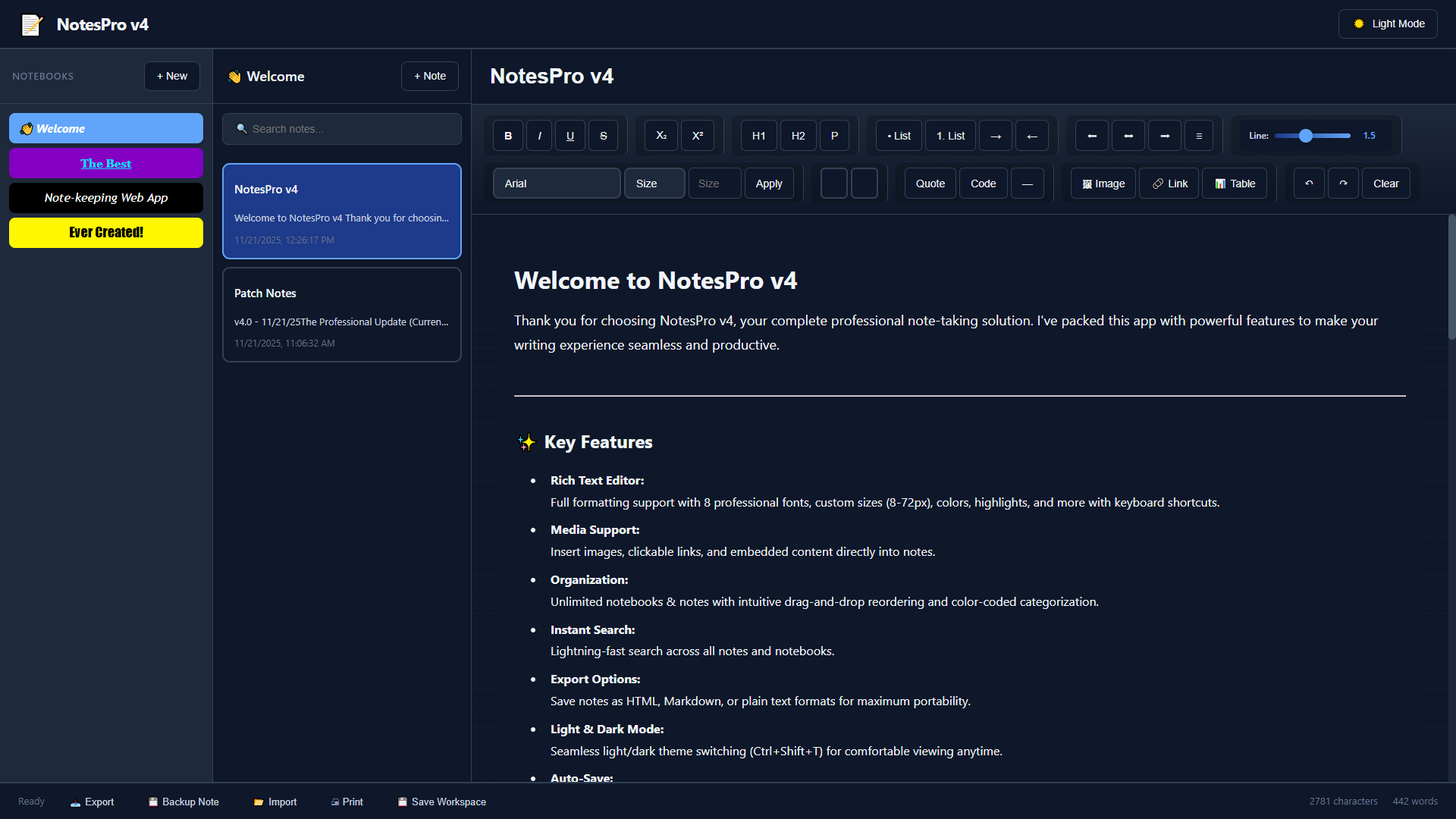The height and width of the screenshot is (819, 1456).
Task: Open the Arial font family dropdown
Action: point(557,183)
